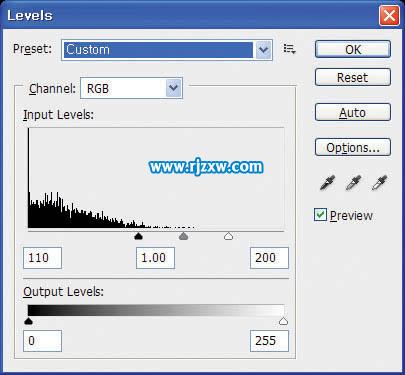405x375 pixels.
Task: Click the input shadow black slider handle
Action: pos(138,236)
